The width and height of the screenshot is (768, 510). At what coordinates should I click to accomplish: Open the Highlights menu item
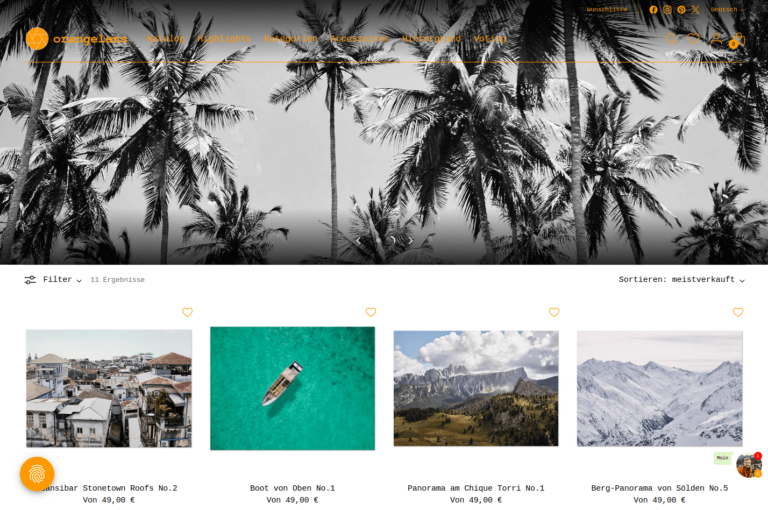[224, 39]
